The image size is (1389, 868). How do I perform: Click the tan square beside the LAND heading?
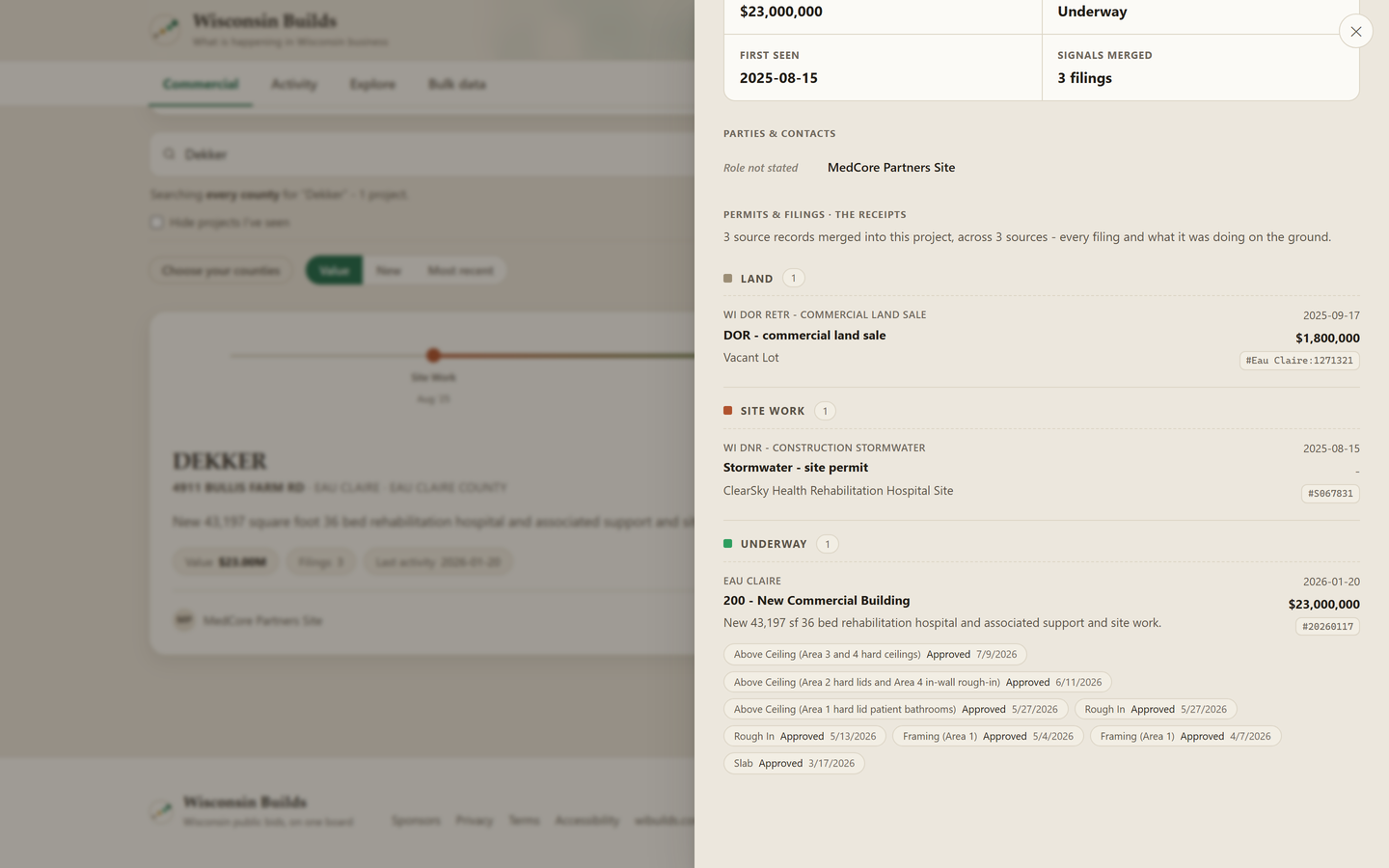pos(728,279)
